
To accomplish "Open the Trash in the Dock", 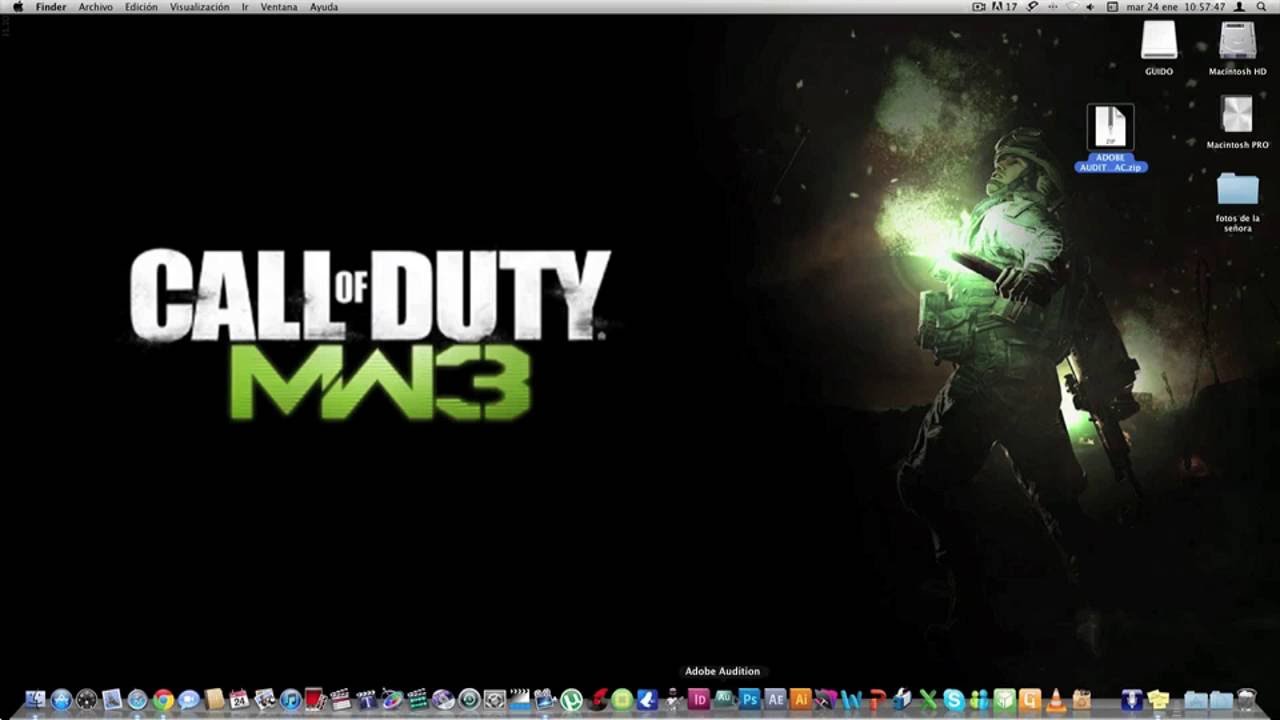I will point(1246,699).
